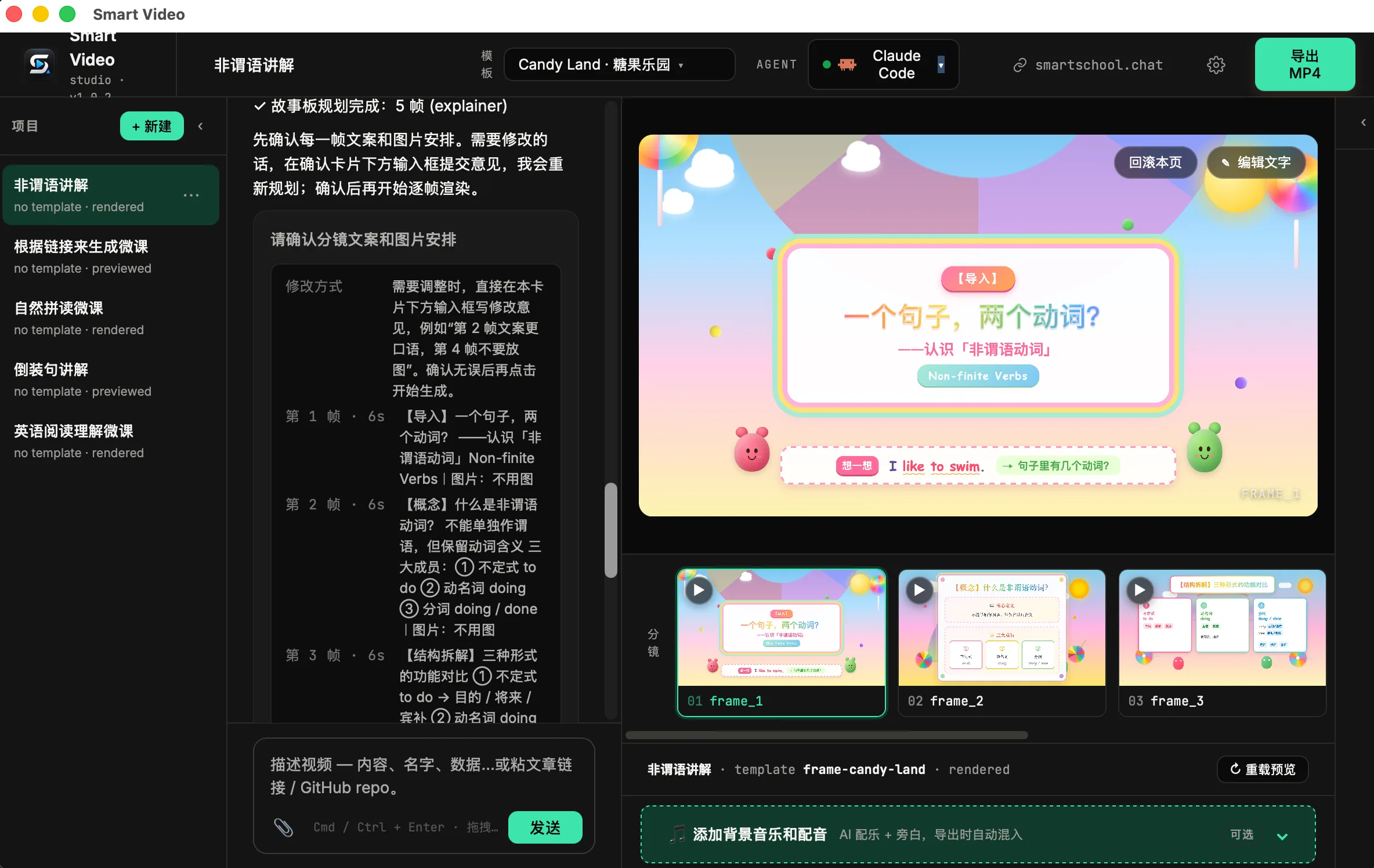Screen dimensions: 1374x868
Task: Click the link icon beside smartschool.chat
Action: (1019, 65)
